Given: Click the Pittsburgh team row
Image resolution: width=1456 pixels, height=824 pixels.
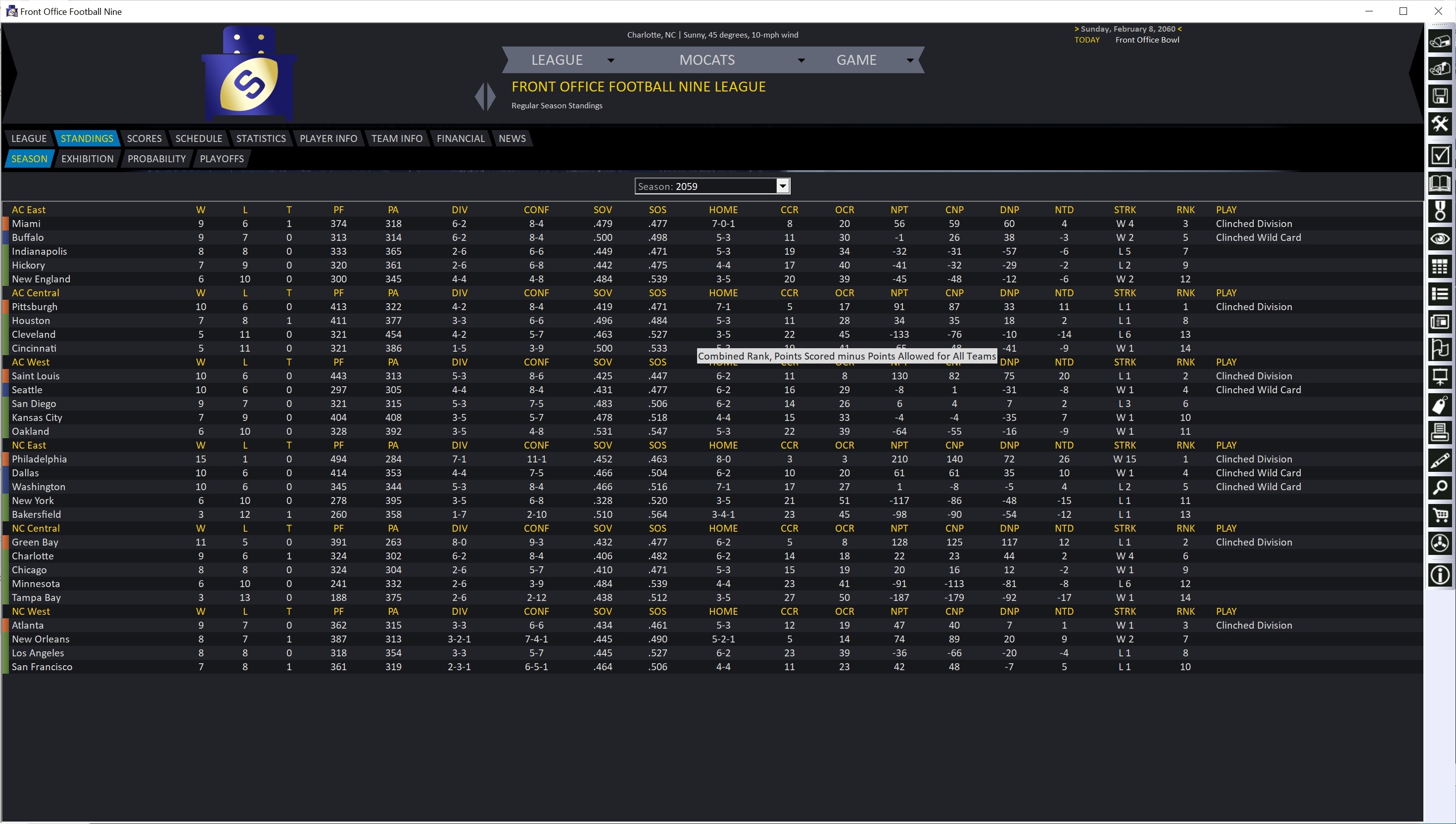Looking at the screenshot, I should click(35, 306).
